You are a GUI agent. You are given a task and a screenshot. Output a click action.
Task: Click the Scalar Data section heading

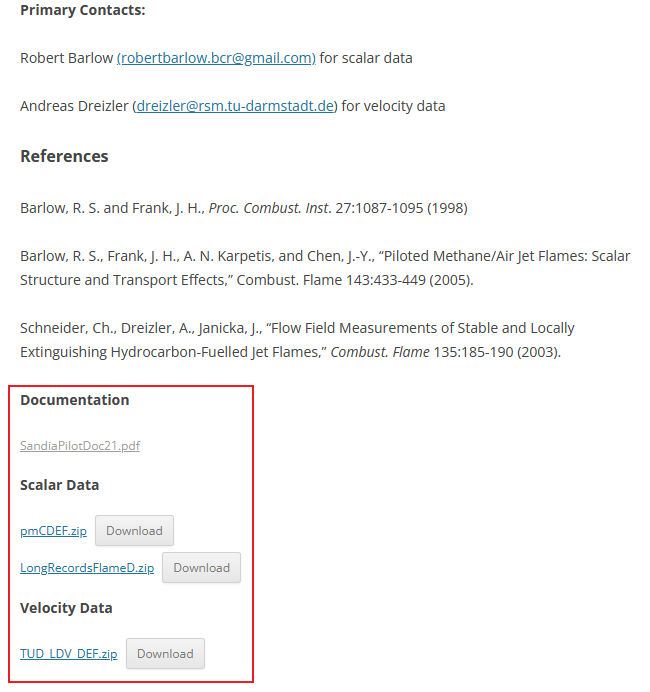click(x=59, y=485)
